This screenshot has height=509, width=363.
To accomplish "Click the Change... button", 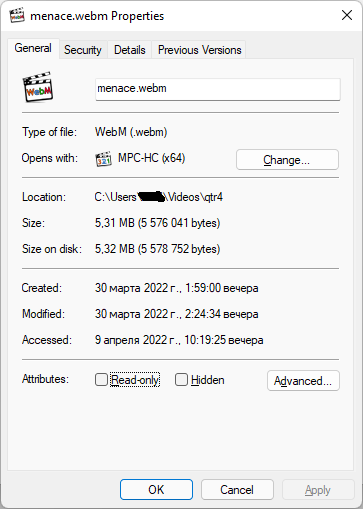I will click(287, 160).
